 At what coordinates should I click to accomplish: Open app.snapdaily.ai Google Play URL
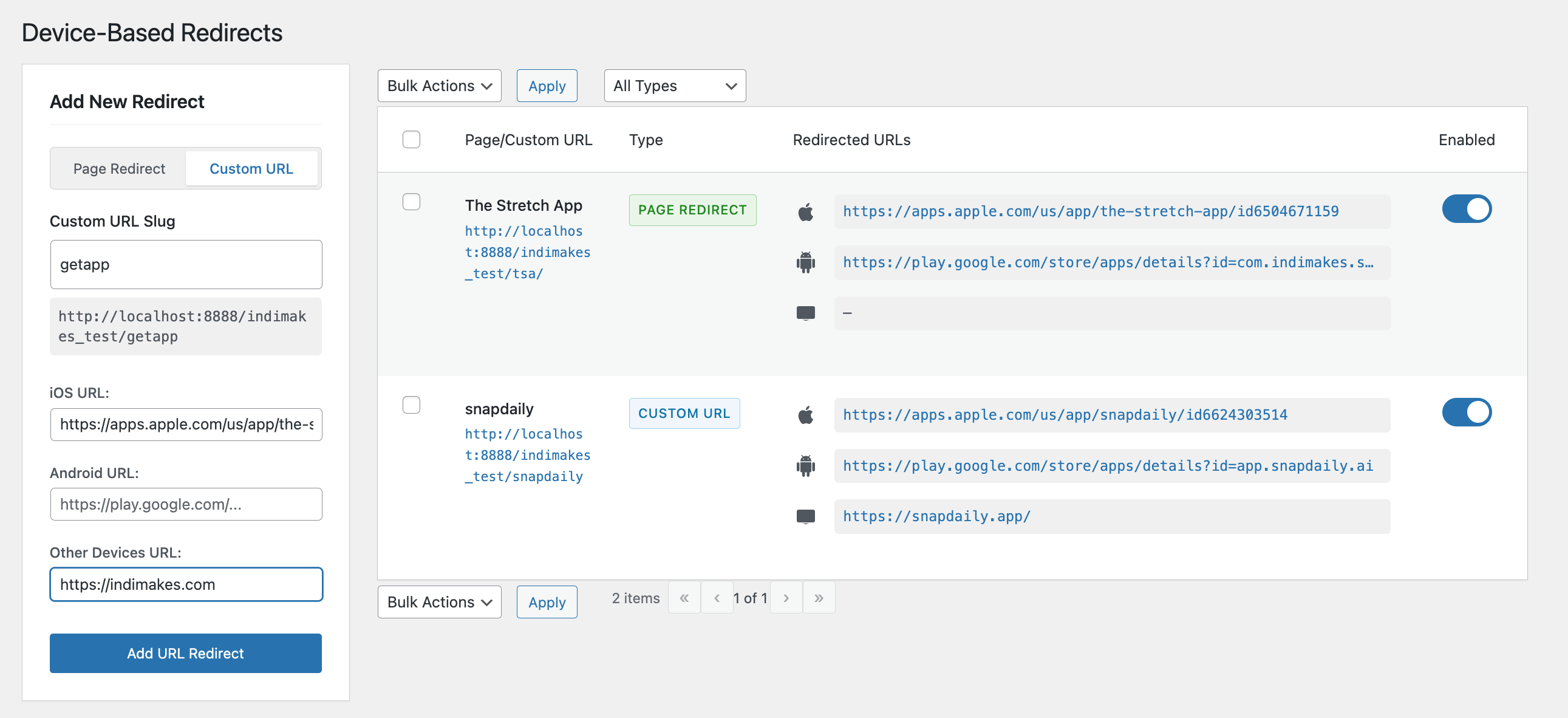[1108, 466]
